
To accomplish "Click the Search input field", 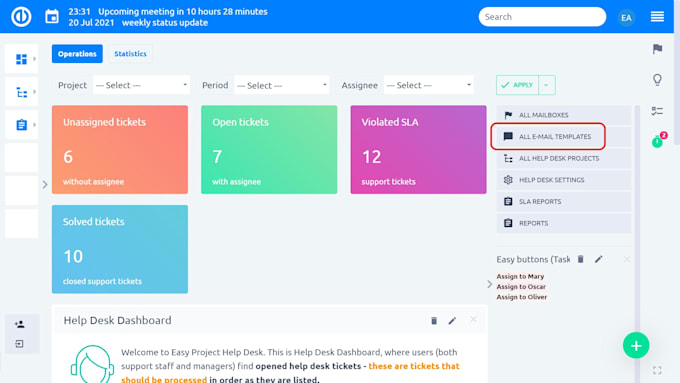I will 542,17.
